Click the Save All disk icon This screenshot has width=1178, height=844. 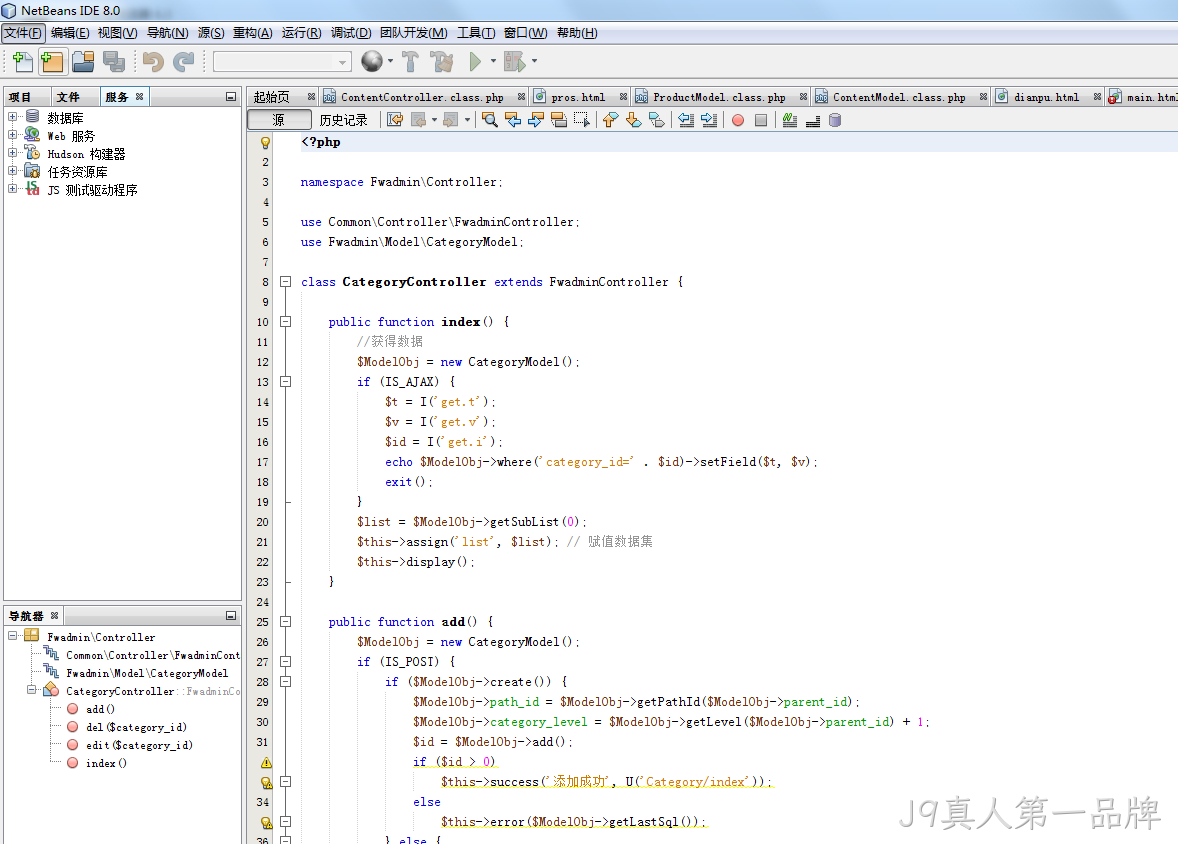(x=113, y=61)
